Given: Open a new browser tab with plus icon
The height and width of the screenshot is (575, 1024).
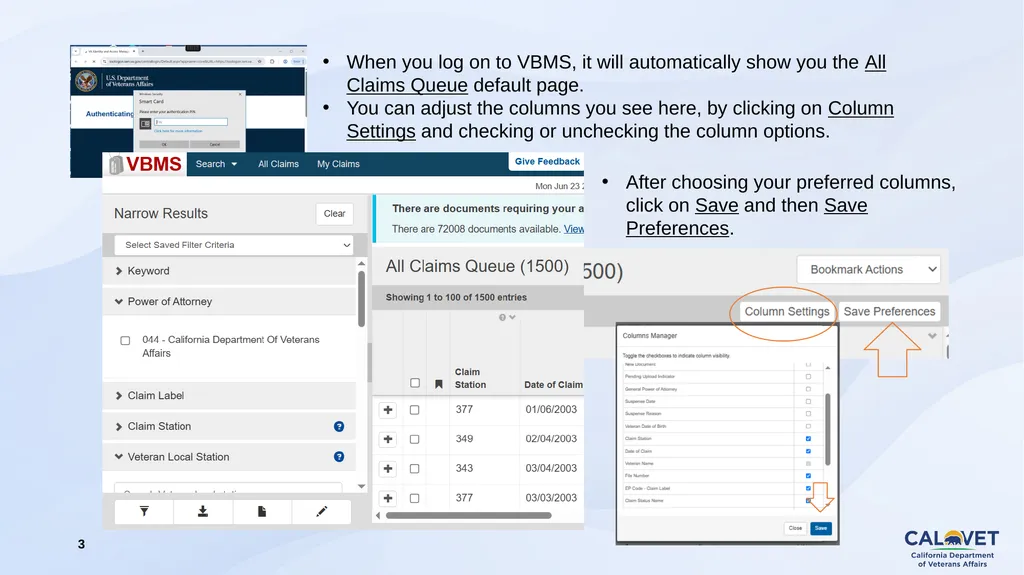Looking at the screenshot, I should coord(142,51).
